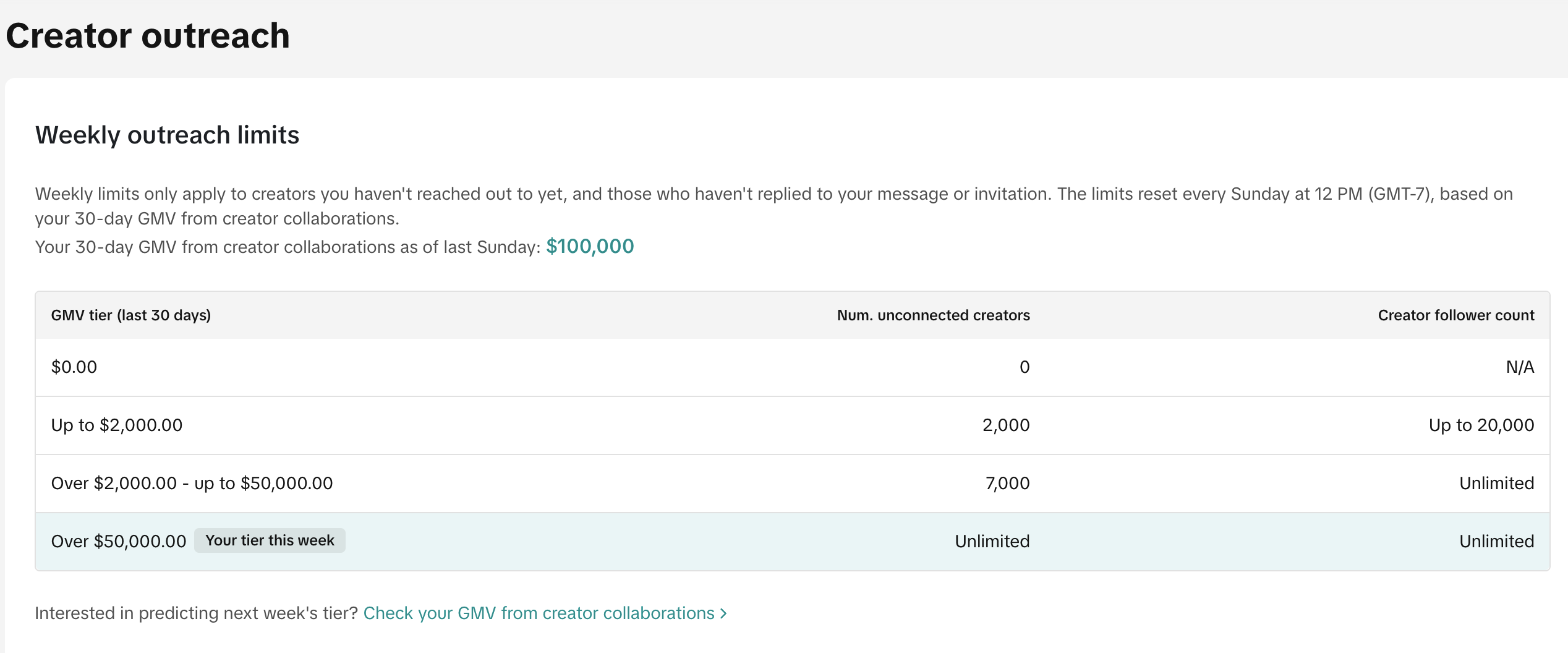The width and height of the screenshot is (1568, 653).
Task: Click the 'Creator follower count' column header
Action: 1456,315
